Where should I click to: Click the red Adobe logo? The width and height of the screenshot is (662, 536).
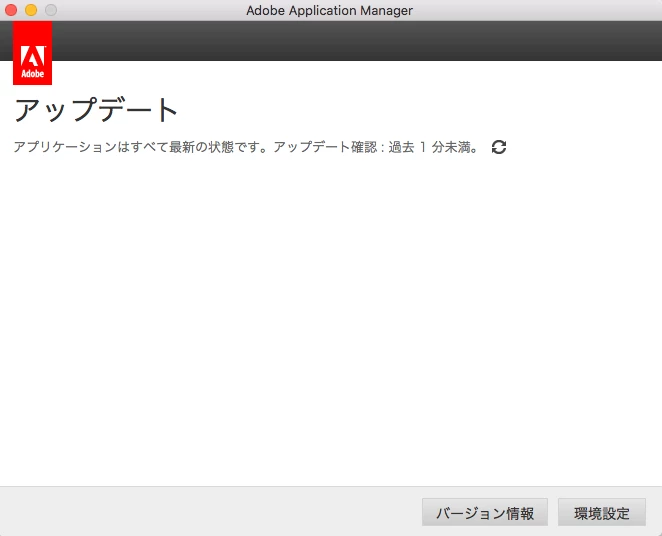click(33, 53)
